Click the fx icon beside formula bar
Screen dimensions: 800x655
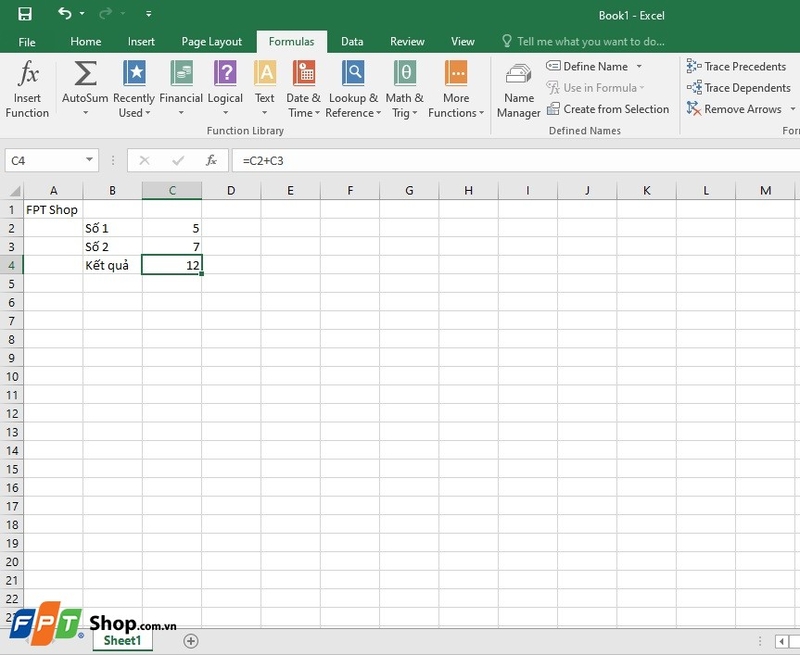pyautogui.click(x=211, y=161)
